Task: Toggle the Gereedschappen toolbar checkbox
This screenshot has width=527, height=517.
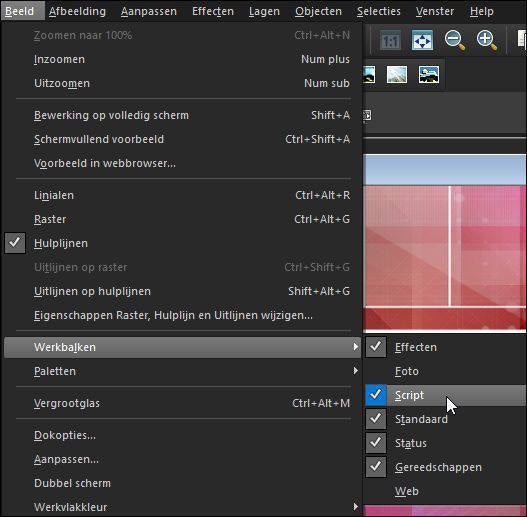Action: tap(376, 467)
